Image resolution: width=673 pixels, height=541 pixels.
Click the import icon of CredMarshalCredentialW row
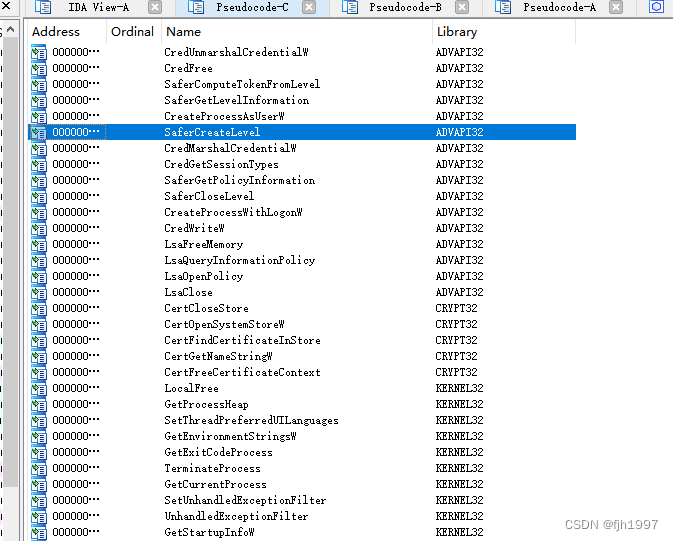pos(39,149)
